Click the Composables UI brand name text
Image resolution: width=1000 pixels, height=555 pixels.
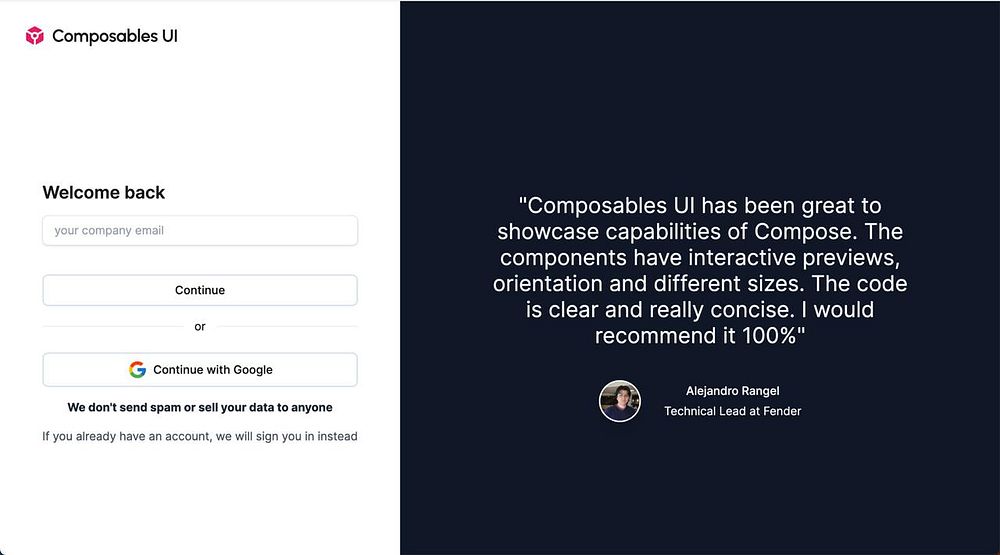pyautogui.click(x=115, y=36)
